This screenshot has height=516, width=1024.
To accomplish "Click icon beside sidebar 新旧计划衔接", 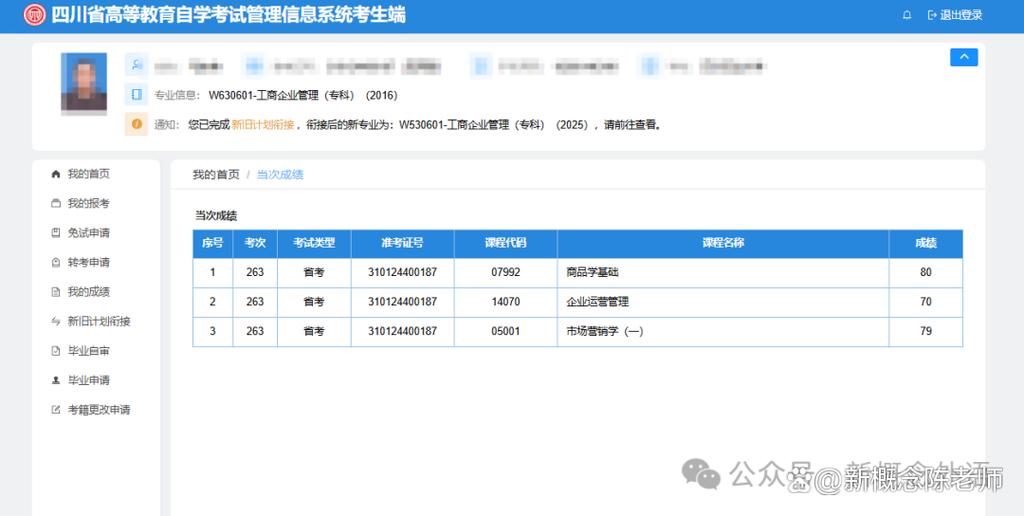I will 56,321.
